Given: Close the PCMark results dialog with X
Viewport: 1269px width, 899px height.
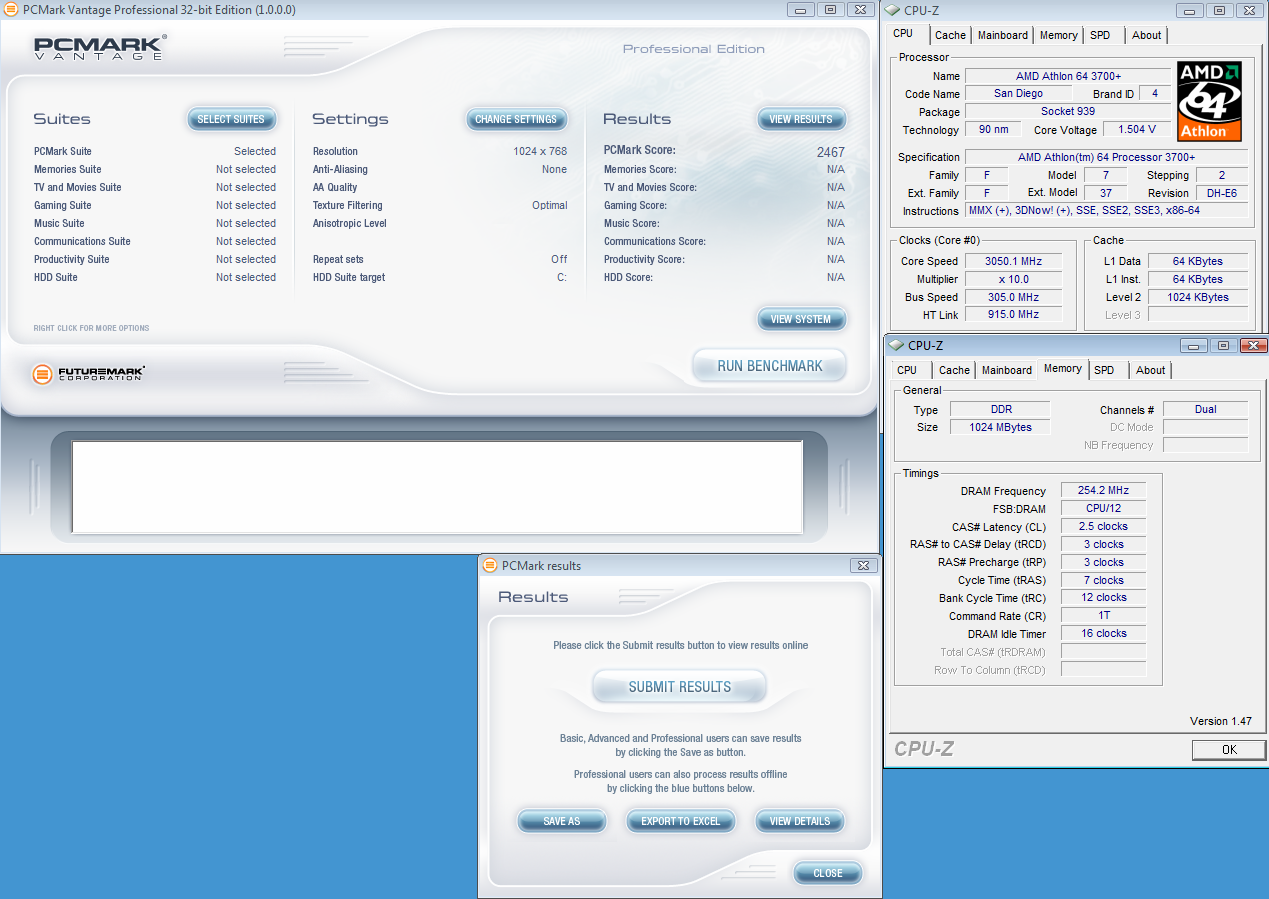Looking at the screenshot, I should [x=863, y=565].
